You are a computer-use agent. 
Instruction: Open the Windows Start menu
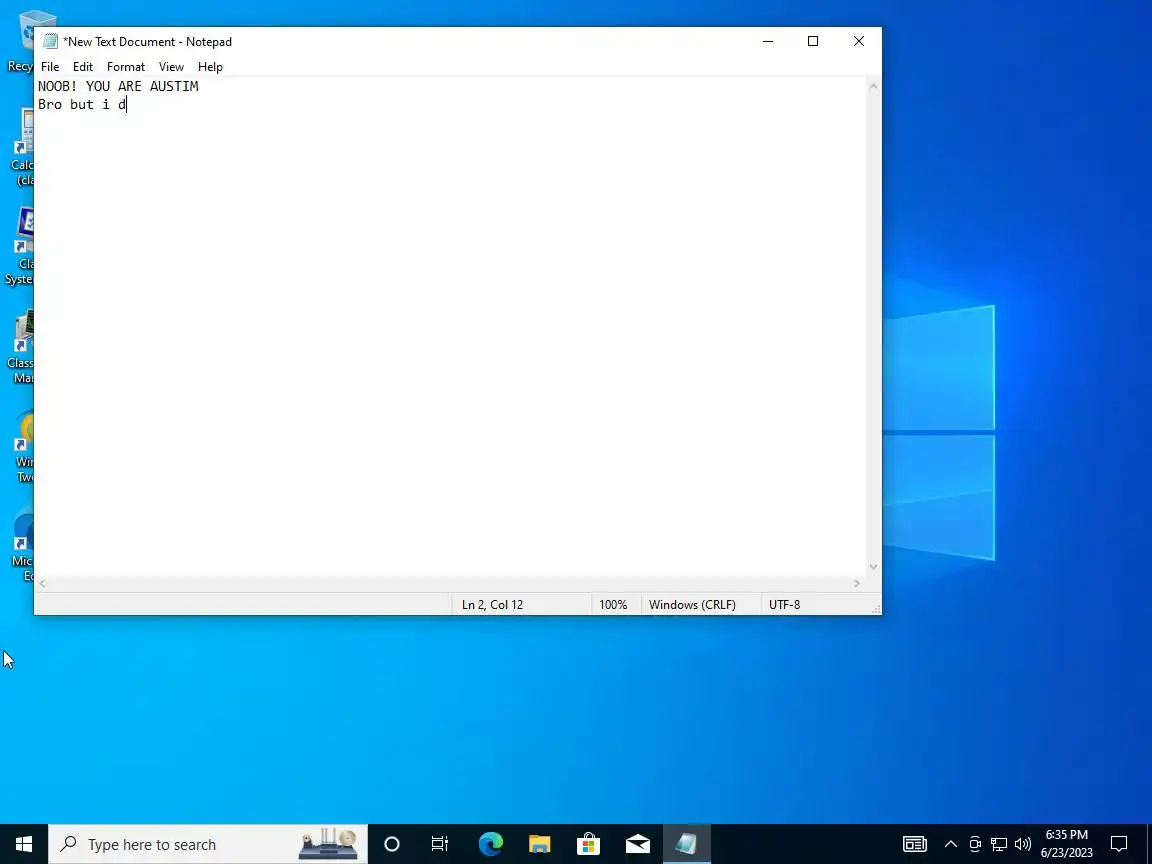click(24, 844)
